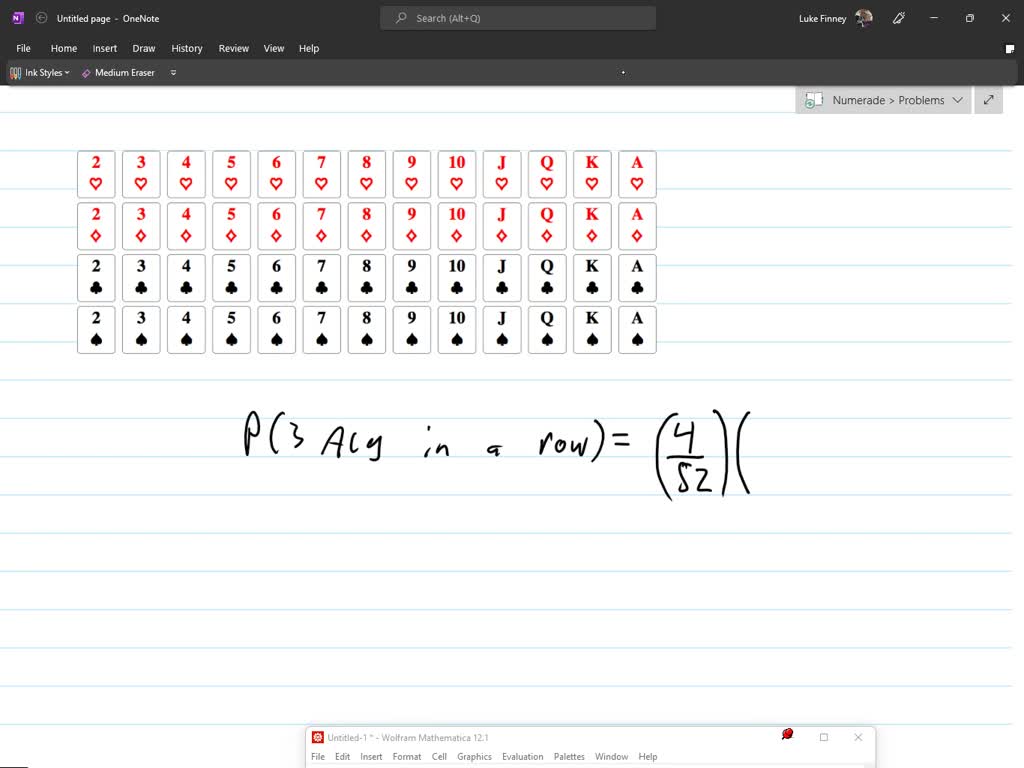Click the back navigation arrow
Image resolution: width=1024 pixels, height=768 pixels.
click(40, 17)
